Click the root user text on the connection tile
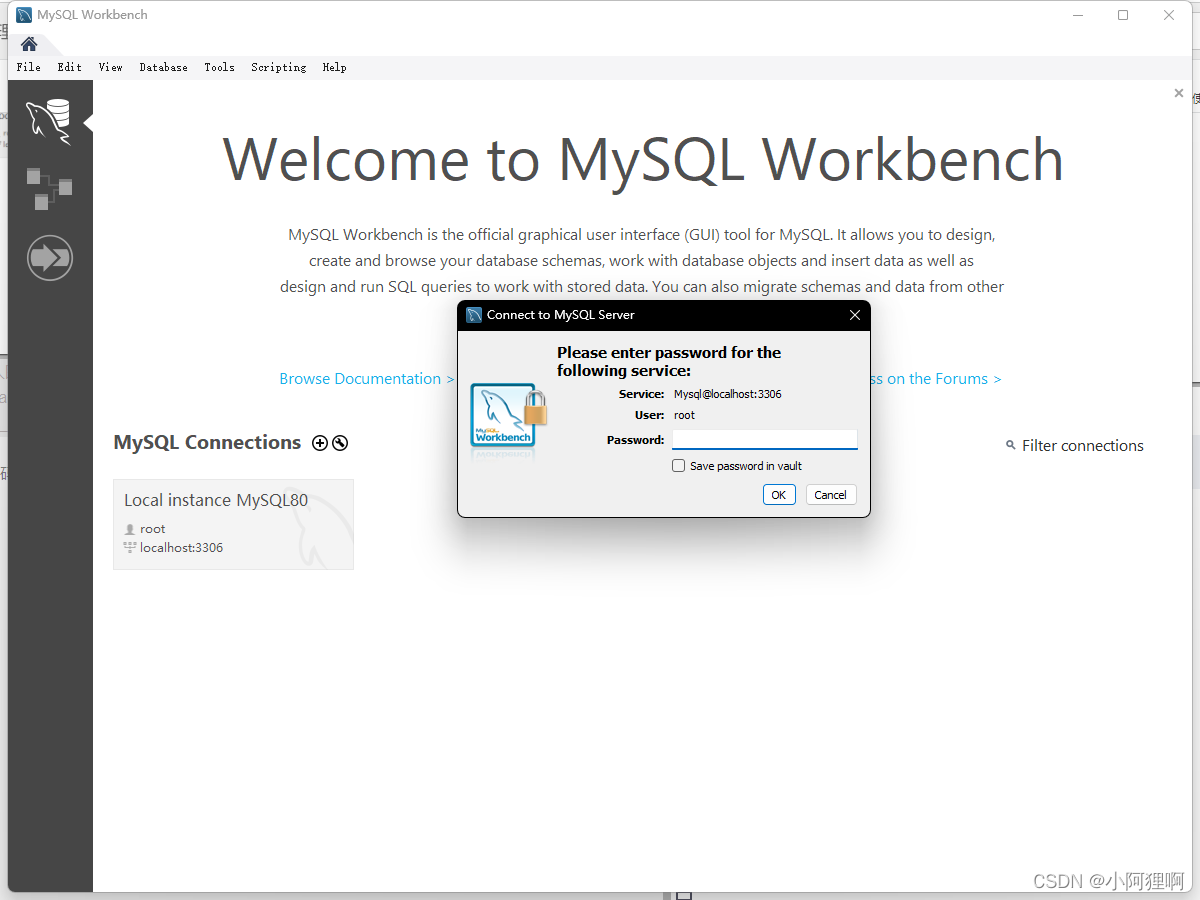Viewport: 1200px width, 900px height. [153, 529]
